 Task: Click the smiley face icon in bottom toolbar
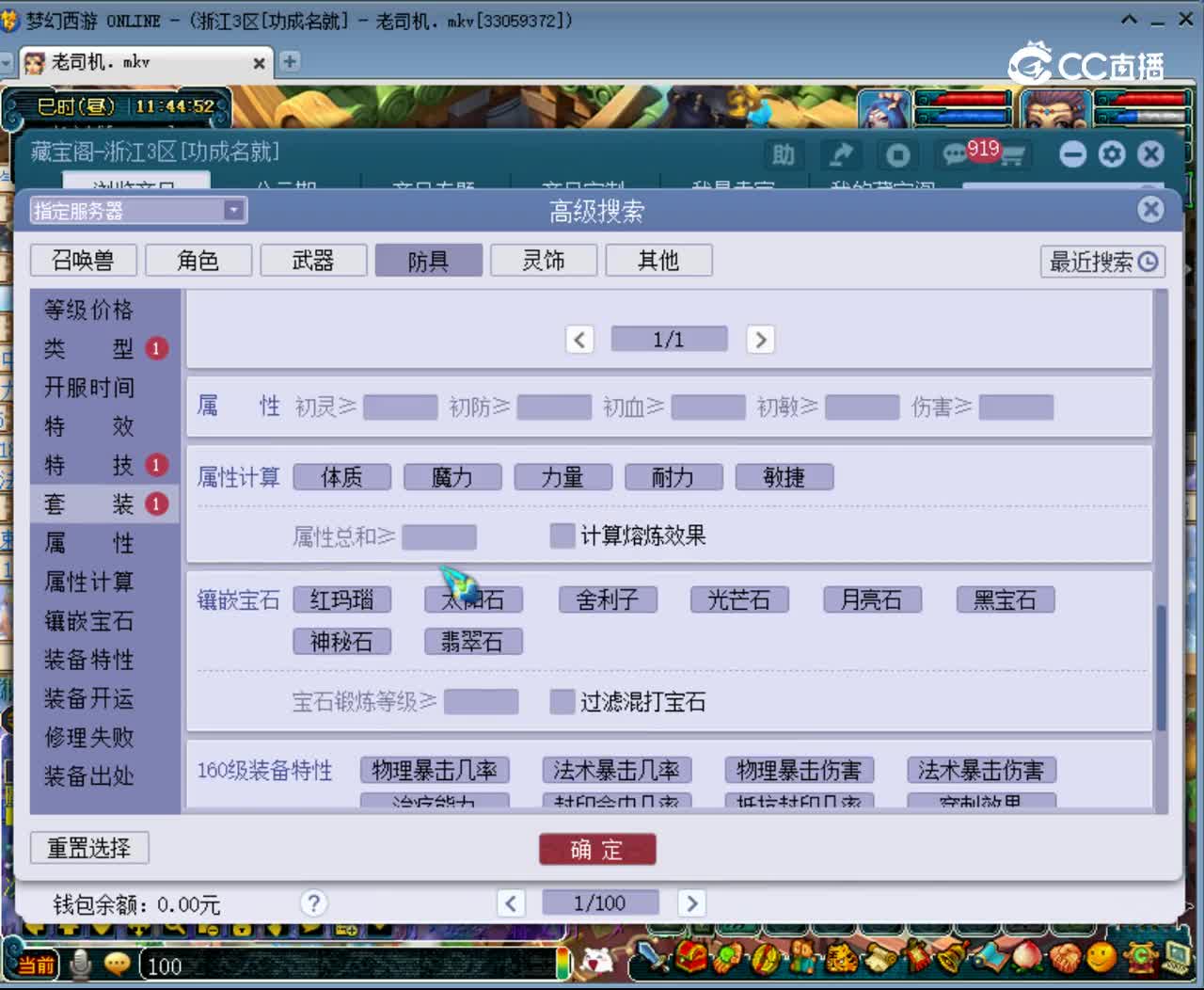tap(1101, 957)
